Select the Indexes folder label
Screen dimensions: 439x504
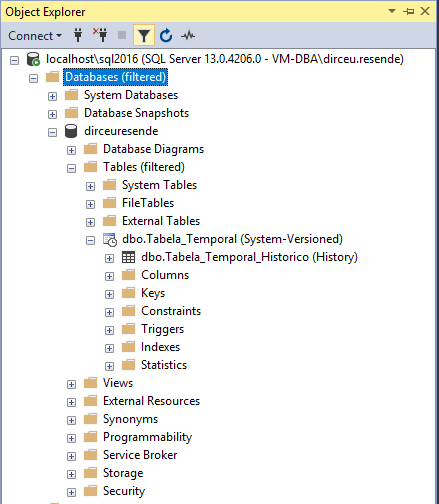tap(160, 347)
